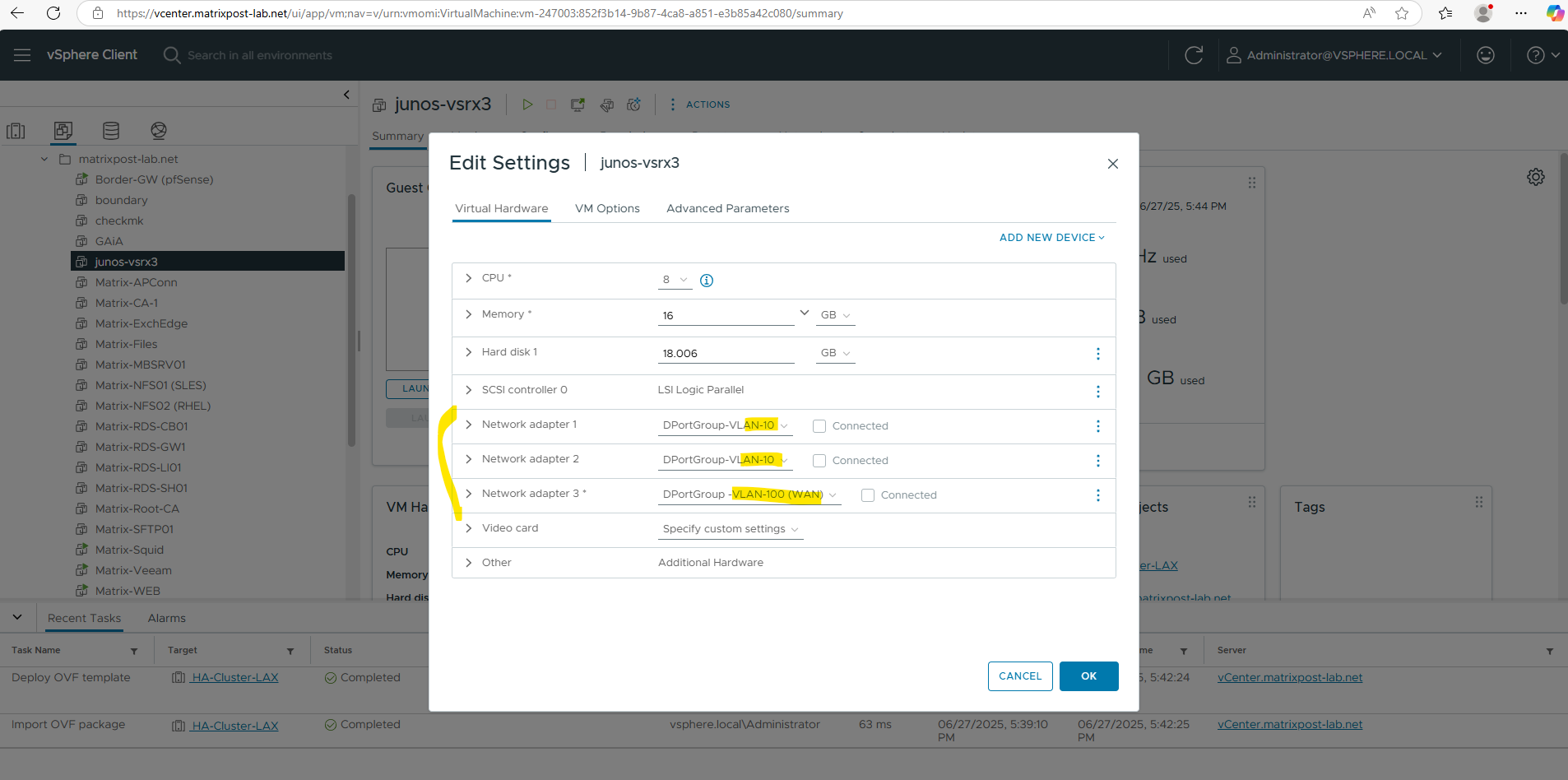This screenshot has height=780, width=1568.
Task: Open the ADD NEW DEVICE menu
Action: 1052,238
